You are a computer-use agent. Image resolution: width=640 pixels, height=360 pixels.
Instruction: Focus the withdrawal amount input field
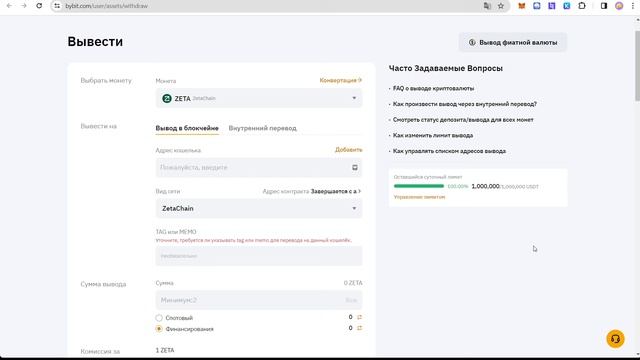[259, 300]
